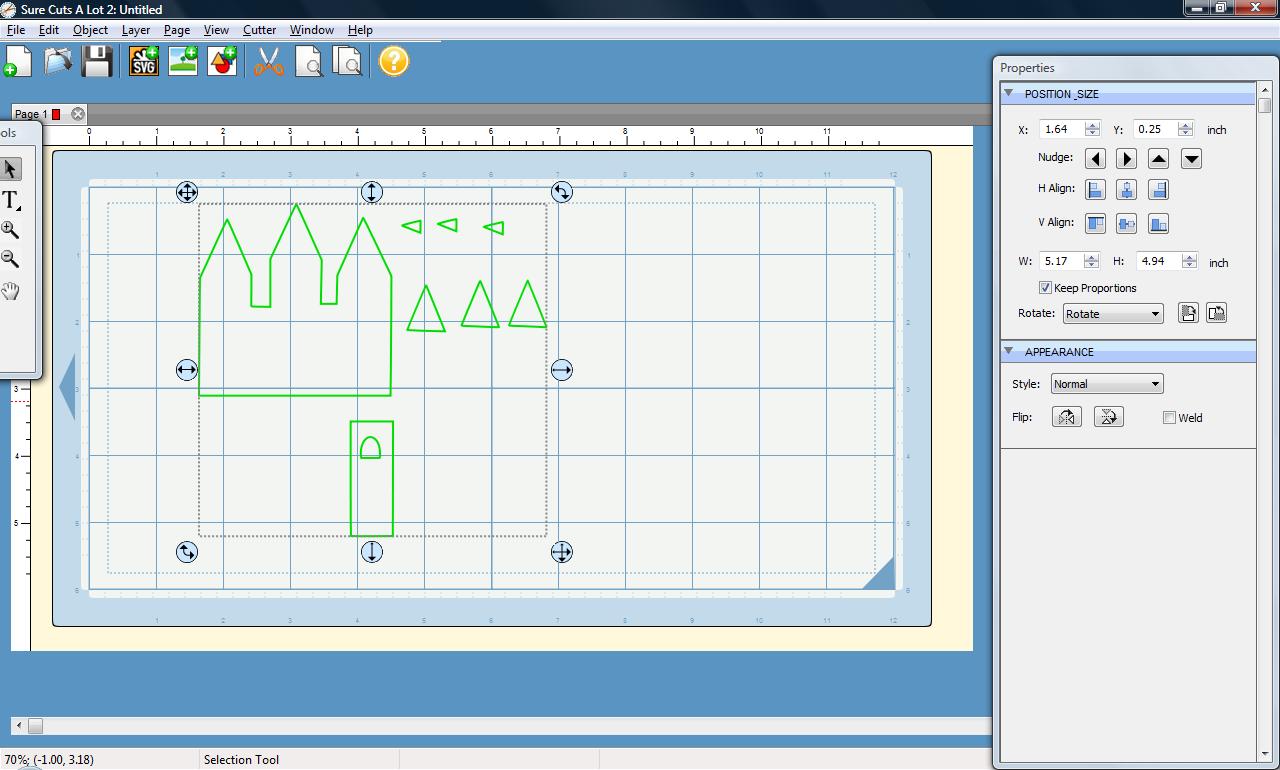Click the W width input field
Viewport: 1280px width, 770px height.
pyautogui.click(x=1060, y=261)
